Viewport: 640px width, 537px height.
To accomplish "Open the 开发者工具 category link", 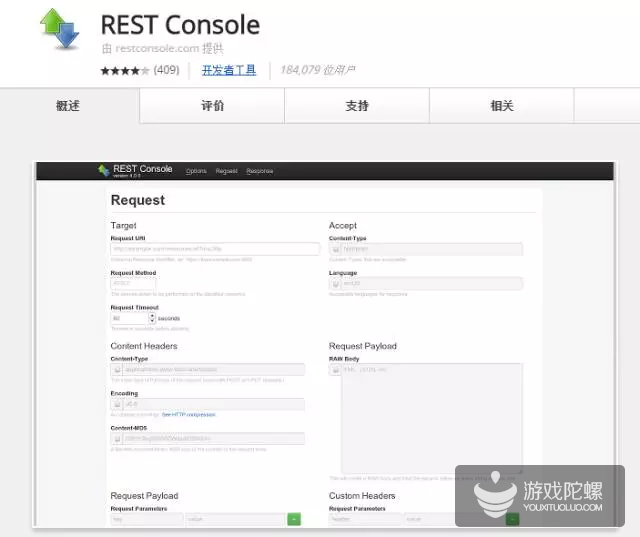I will [229, 70].
